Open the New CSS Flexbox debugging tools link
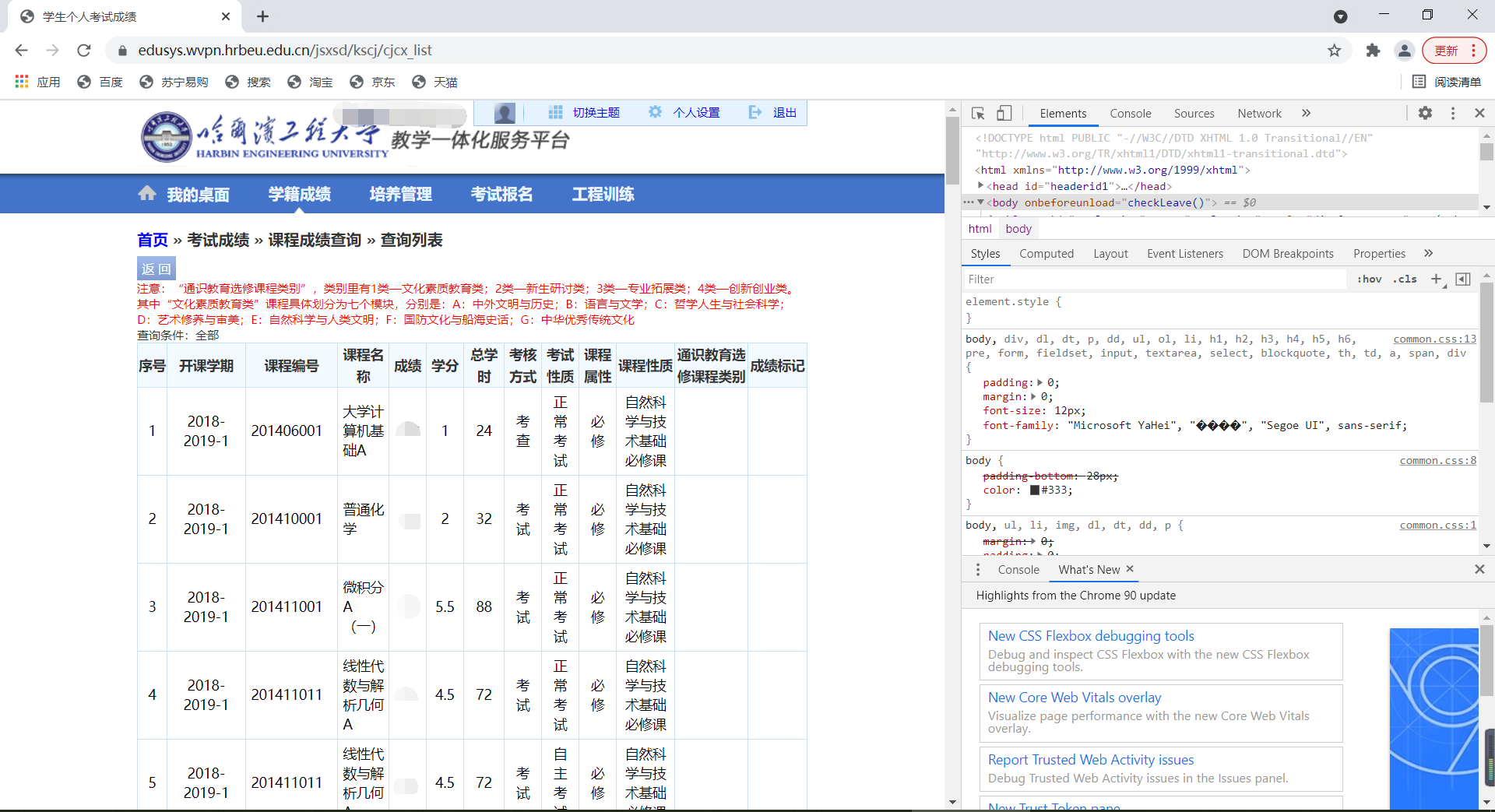The height and width of the screenshot is (812, 1495). click(x=1090, y=635)
